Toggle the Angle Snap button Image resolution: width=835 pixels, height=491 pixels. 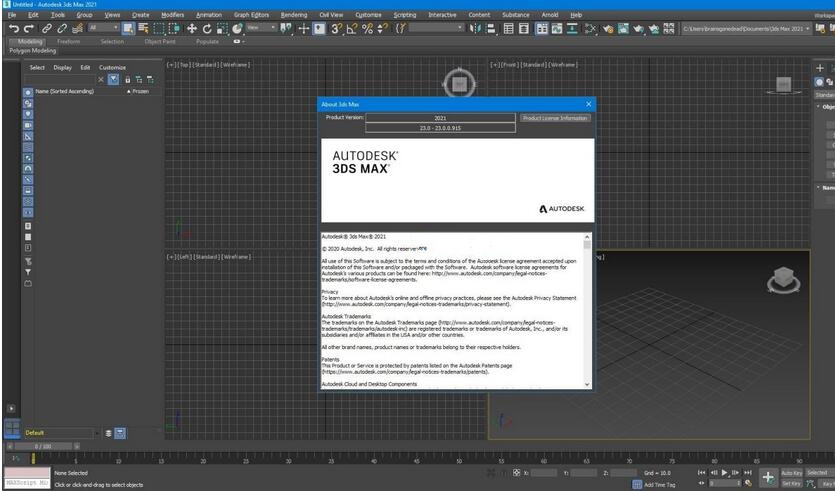click(352, 29)
